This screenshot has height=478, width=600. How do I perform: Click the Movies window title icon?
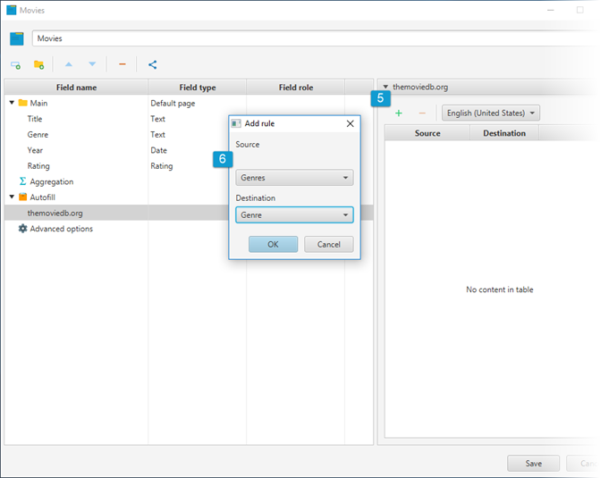(11, 10)
